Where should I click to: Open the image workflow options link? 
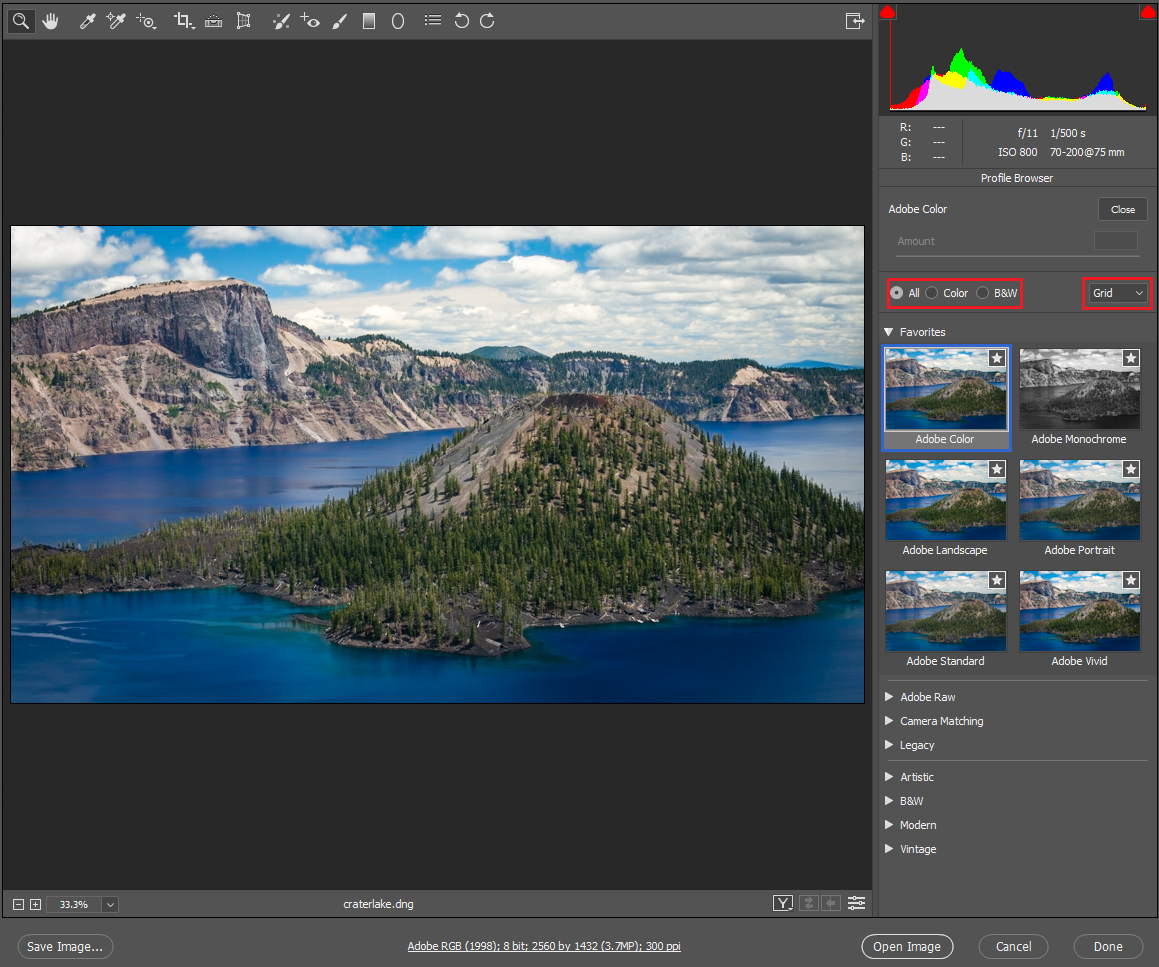[x=543, y=946]
